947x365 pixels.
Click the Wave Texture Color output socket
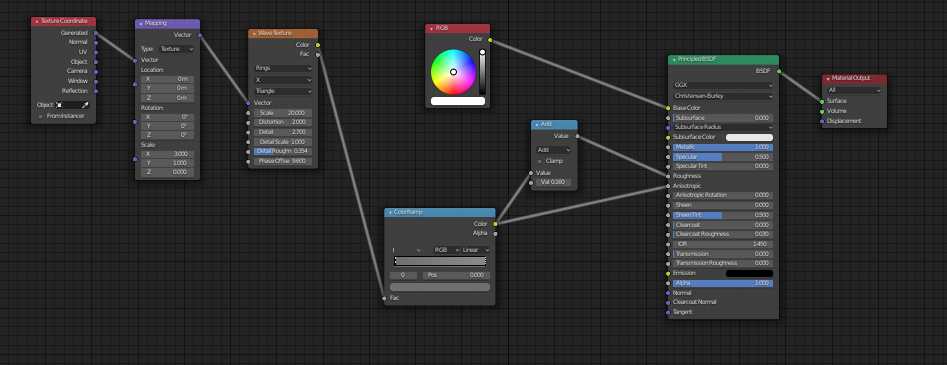pyautogui.click(x=318, y=45)
